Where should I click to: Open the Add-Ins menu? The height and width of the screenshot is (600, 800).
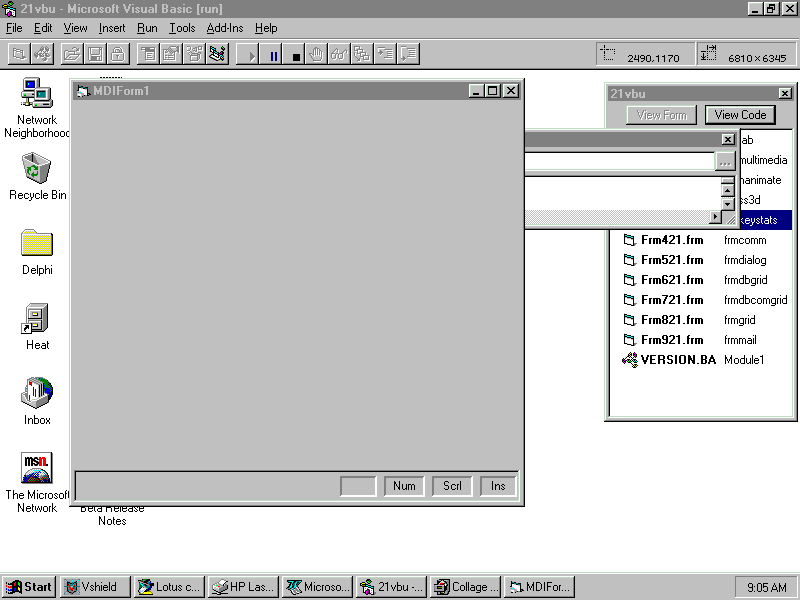pos(224,28)
